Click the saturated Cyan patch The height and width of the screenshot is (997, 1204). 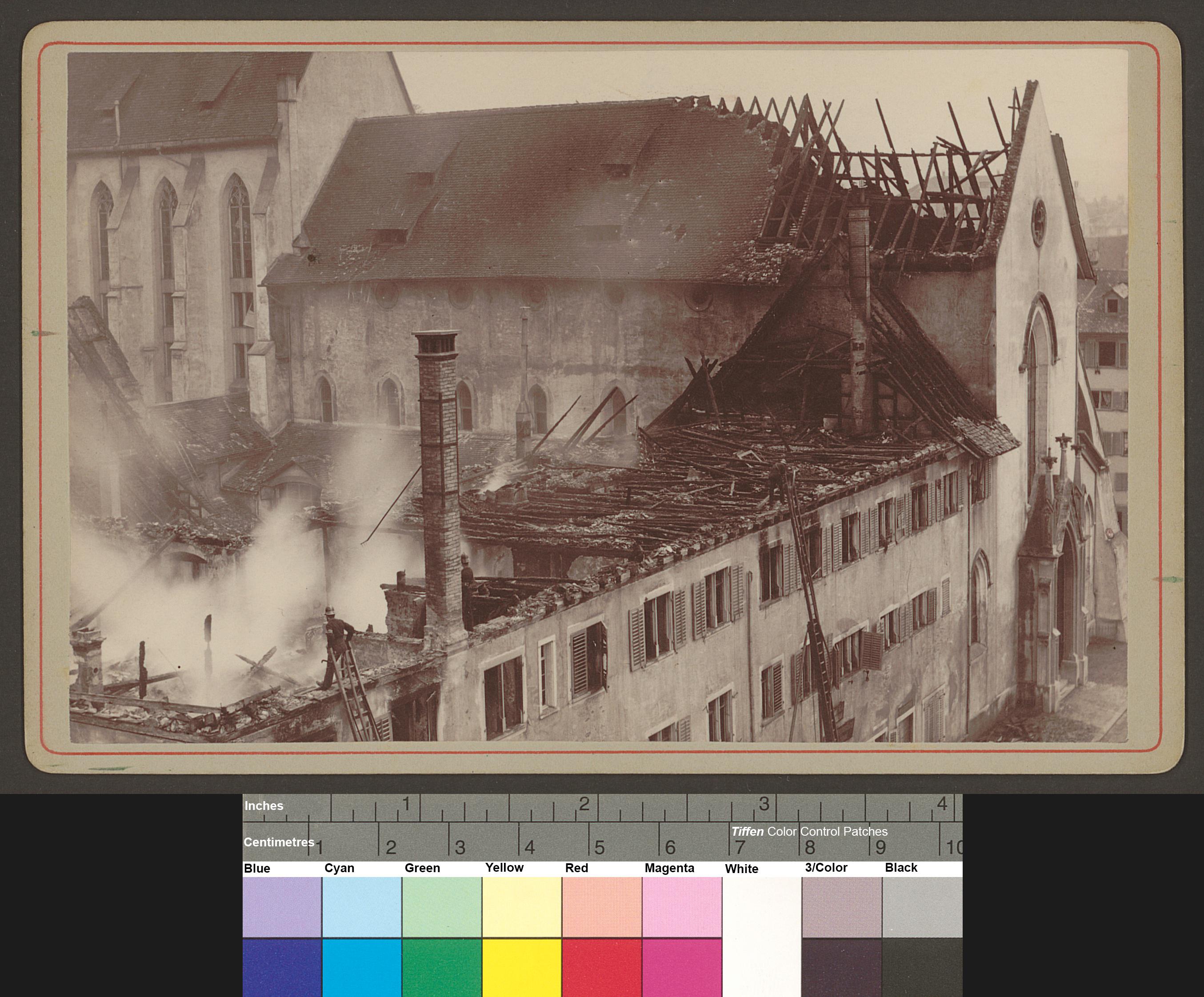(362, 968)
